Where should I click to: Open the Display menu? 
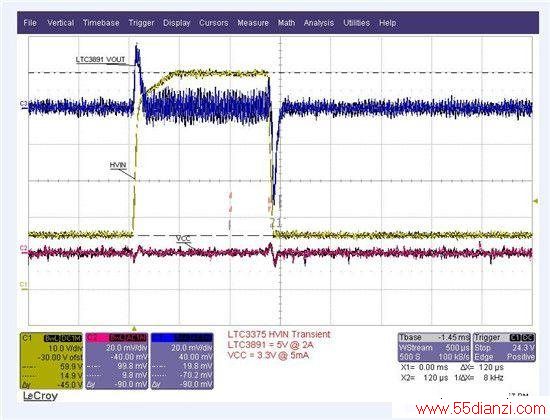coord(176,23)
